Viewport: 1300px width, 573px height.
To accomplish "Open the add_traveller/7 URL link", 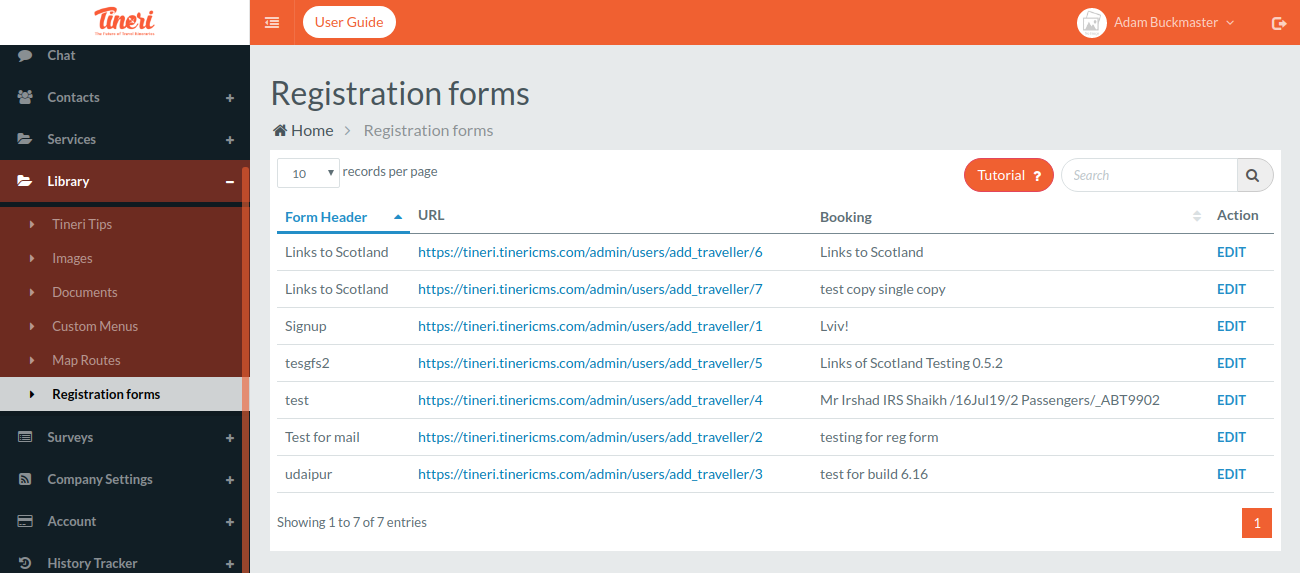I will [x=590, y=289].
